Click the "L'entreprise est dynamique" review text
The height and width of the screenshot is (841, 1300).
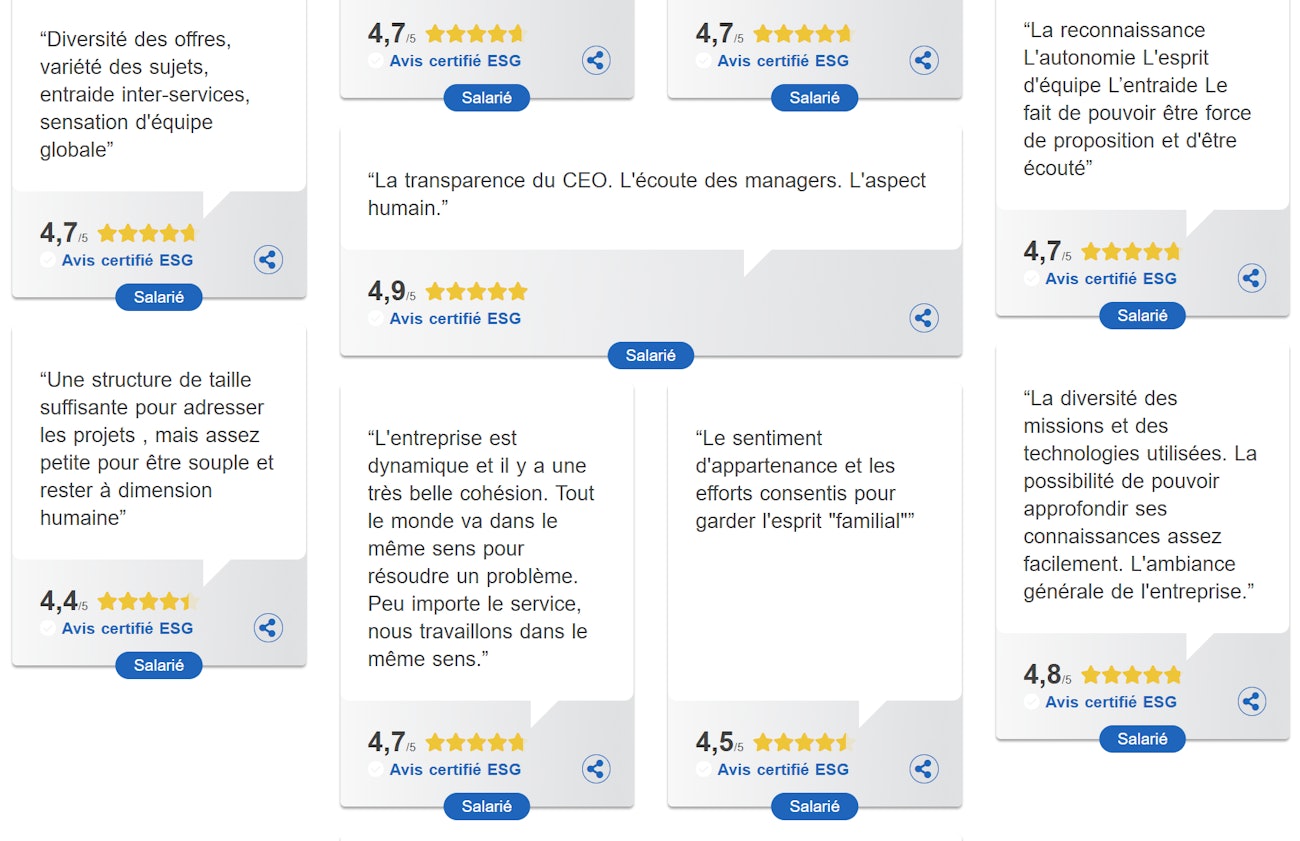[x=478, y=548]
